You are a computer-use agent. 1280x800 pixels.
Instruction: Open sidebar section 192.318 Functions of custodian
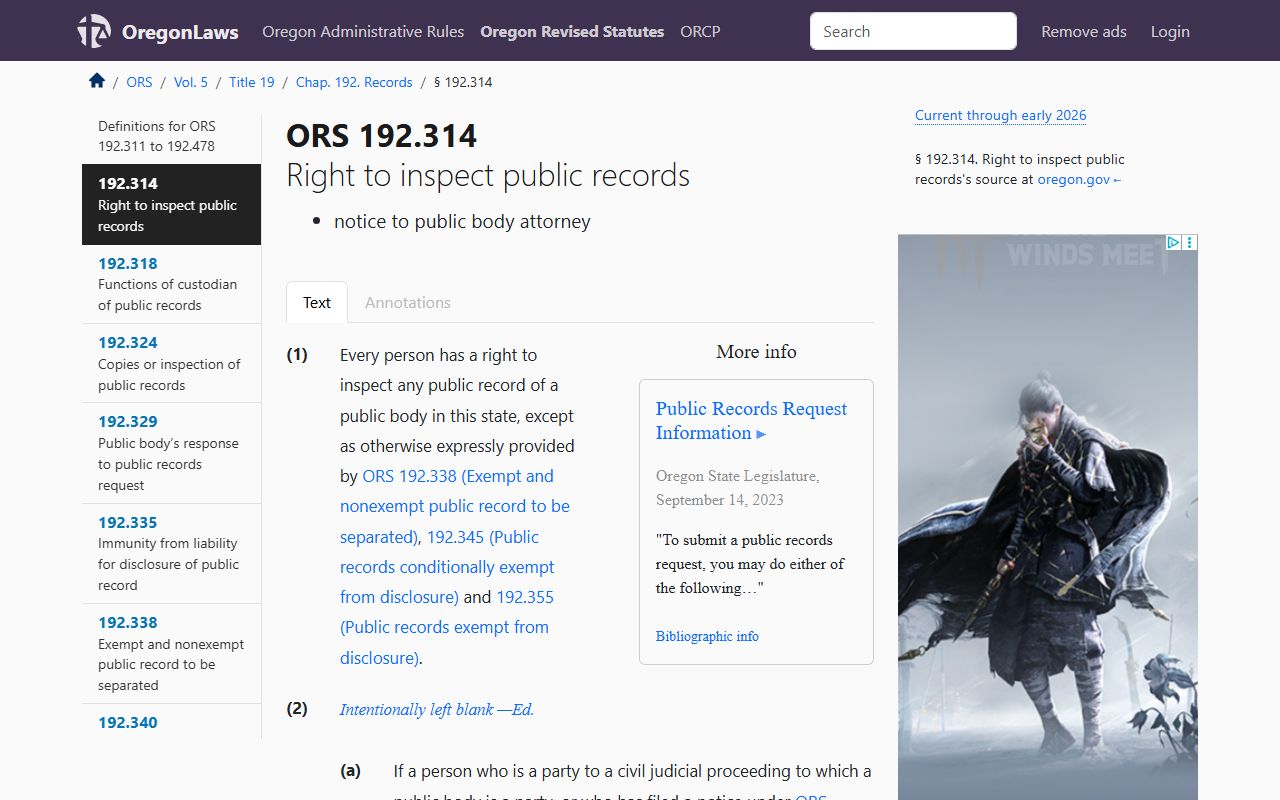(x=171, y=284)
